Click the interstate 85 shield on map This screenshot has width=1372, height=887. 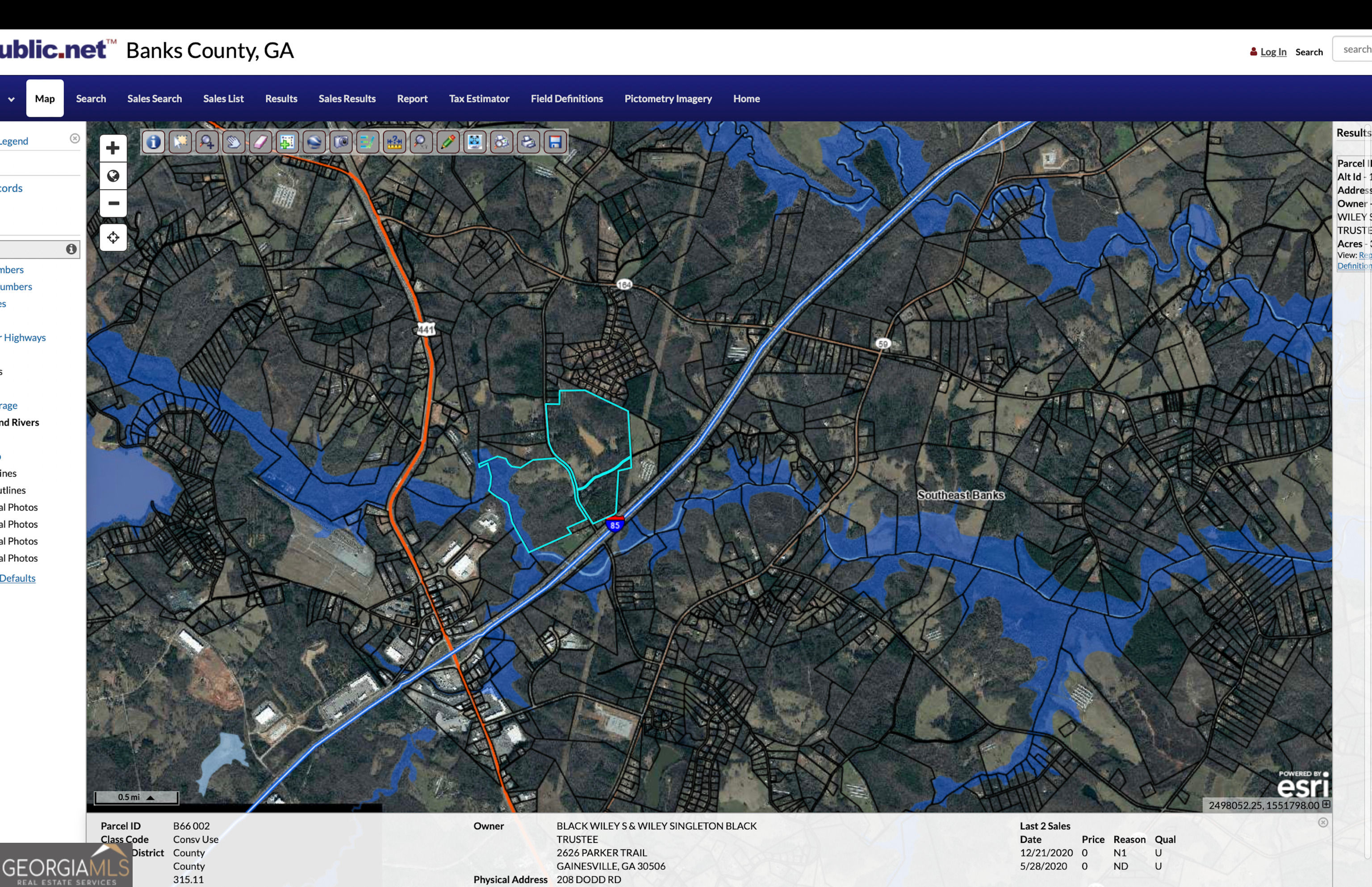(x=615, y=524)
